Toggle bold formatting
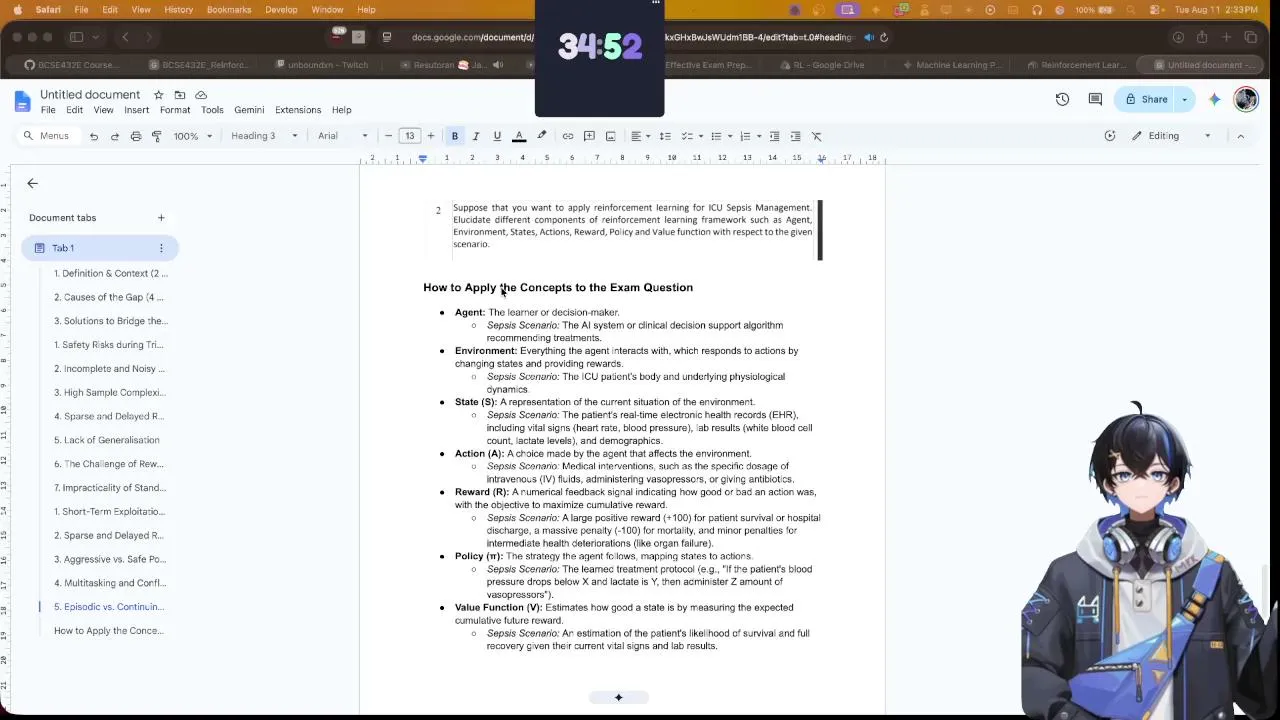The image size is (1280, 720). pos(455,136)
